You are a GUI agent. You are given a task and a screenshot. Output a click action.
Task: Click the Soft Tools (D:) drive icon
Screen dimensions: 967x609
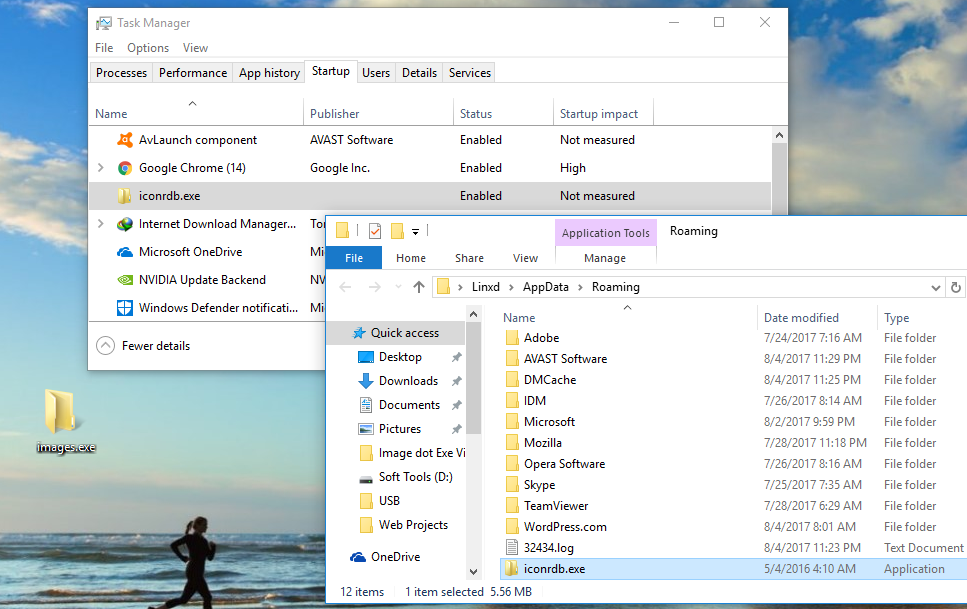(366, 478)
